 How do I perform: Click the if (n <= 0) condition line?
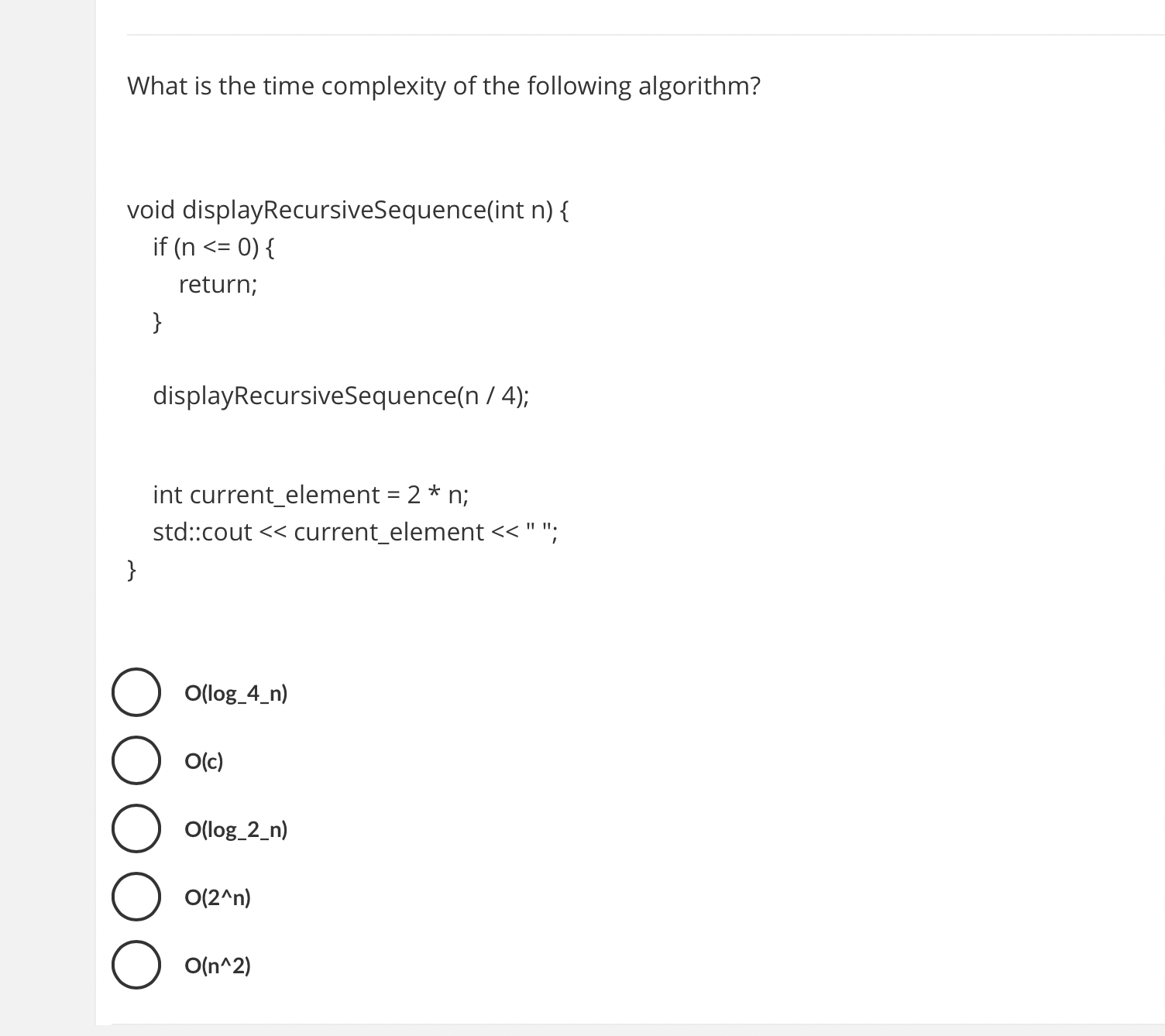[215, 246]
